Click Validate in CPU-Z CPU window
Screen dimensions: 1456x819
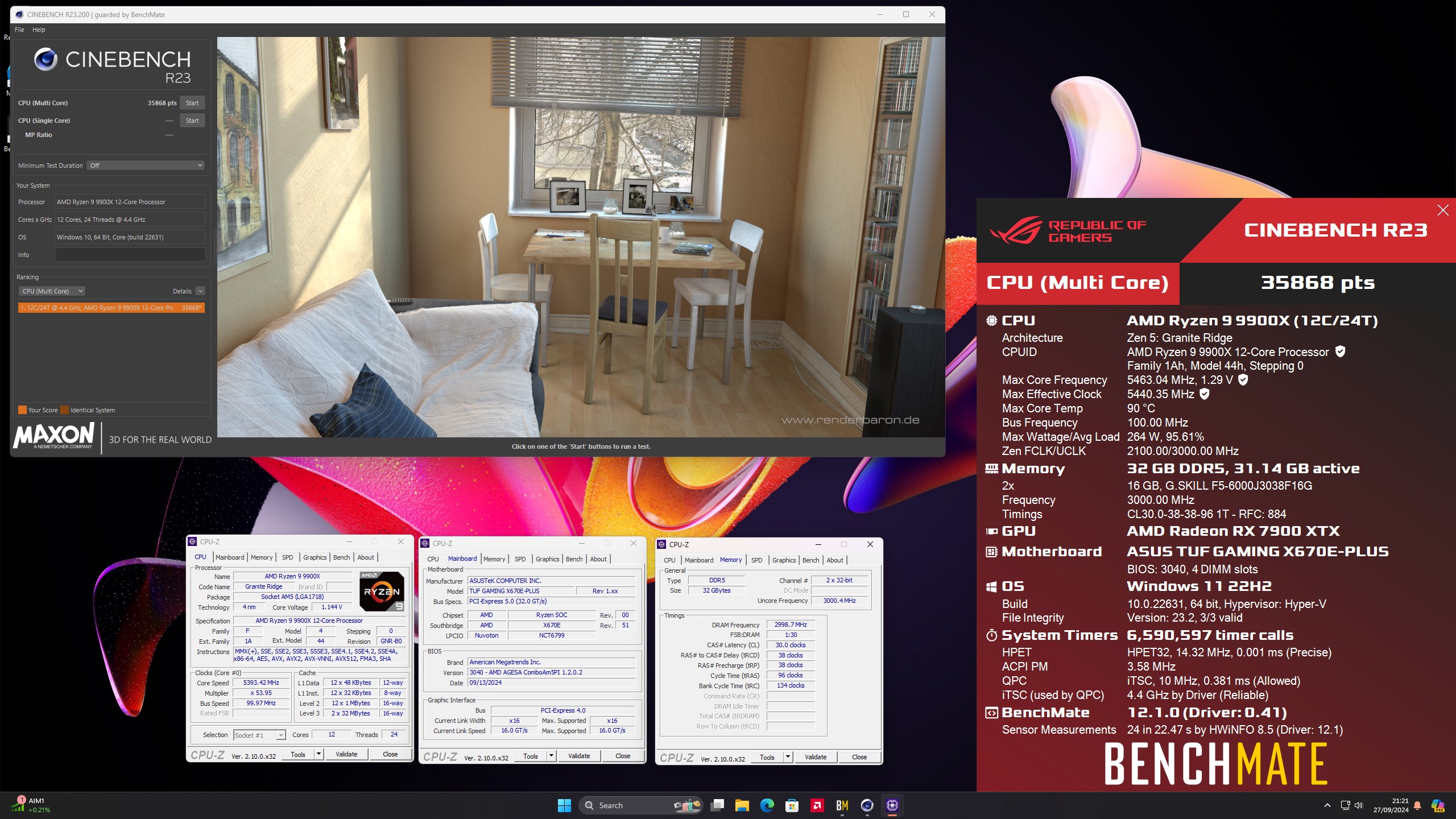click(346, 754)
